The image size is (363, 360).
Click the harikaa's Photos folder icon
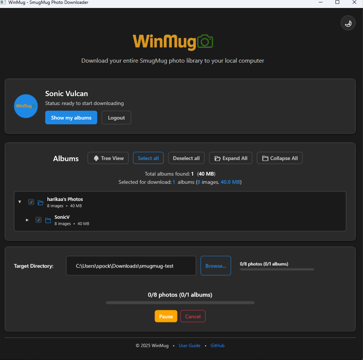(40, 202)
